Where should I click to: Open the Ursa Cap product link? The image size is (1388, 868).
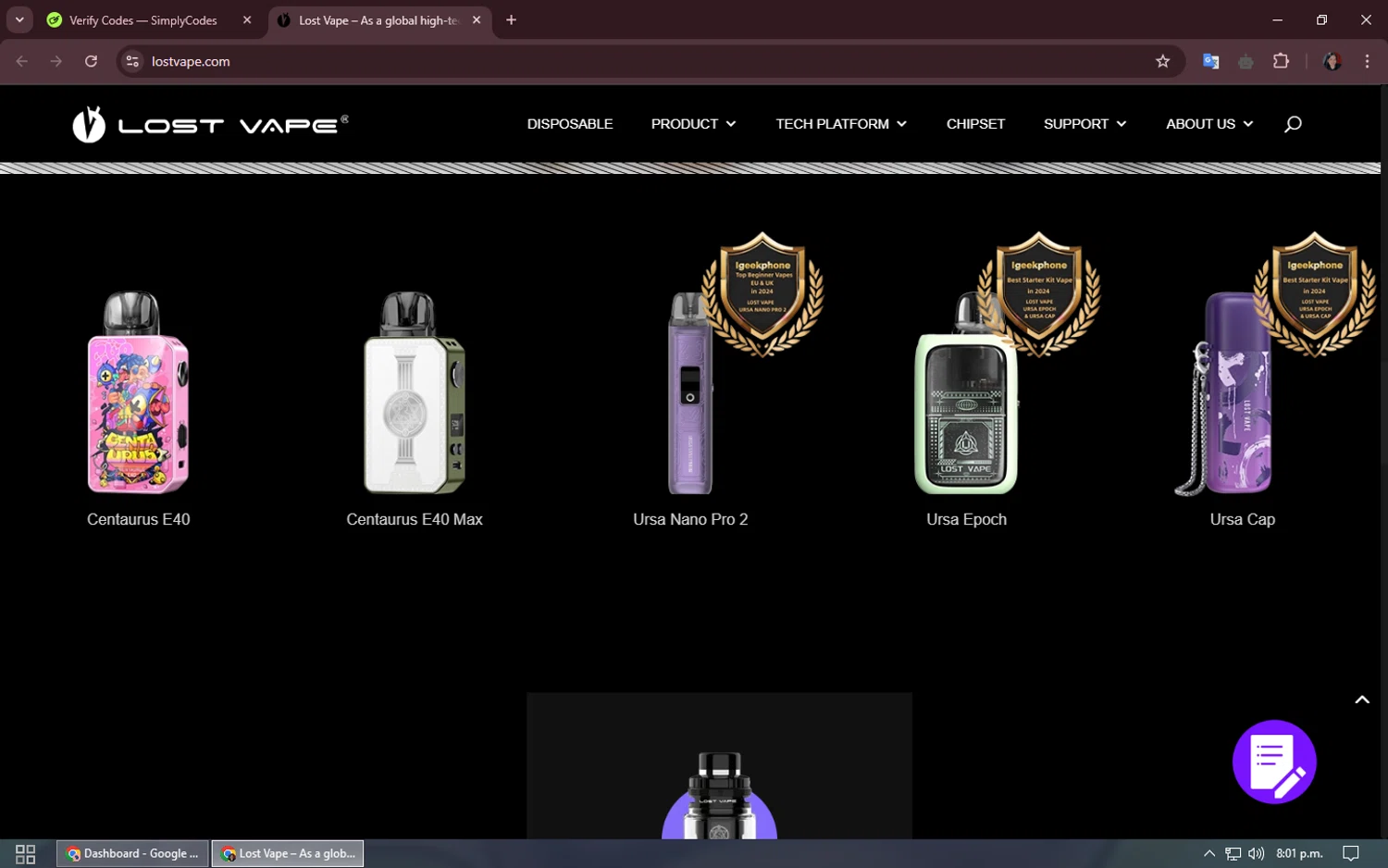1243,520
